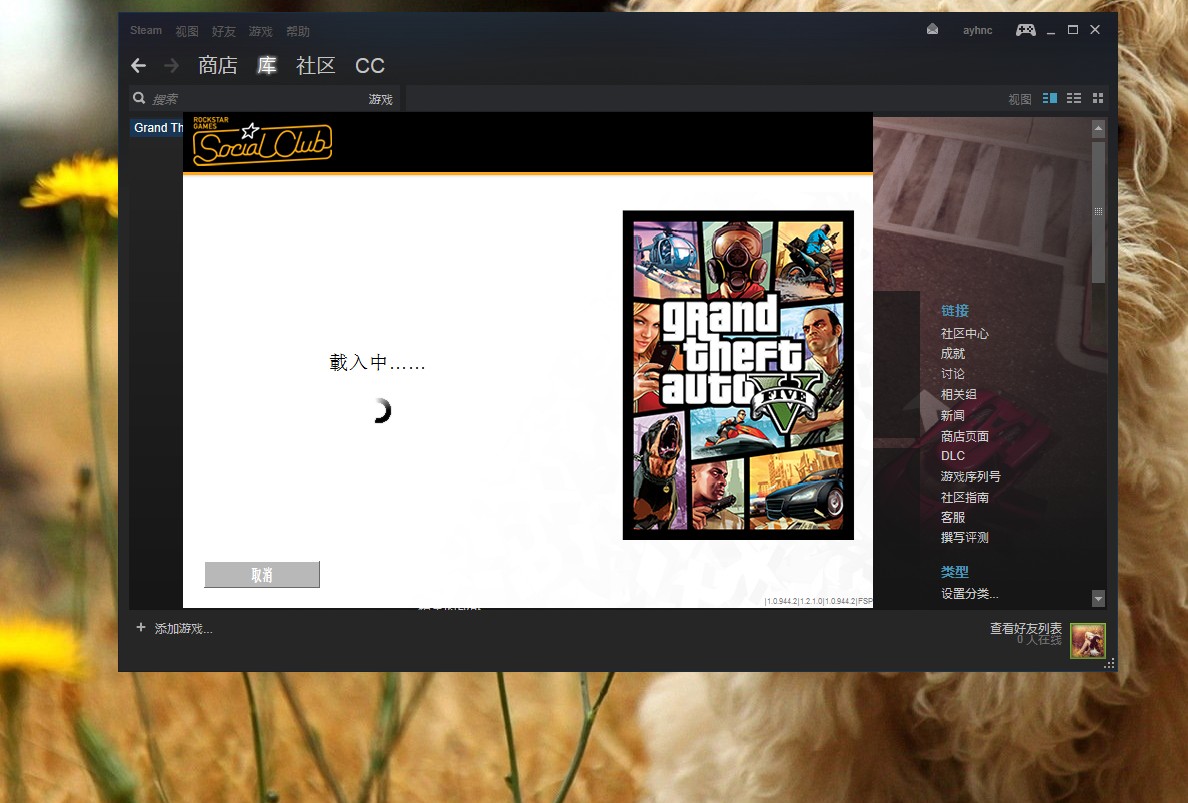
Task: Click the friends list avatar thumbnail
Action: (x=1087, y=641)
